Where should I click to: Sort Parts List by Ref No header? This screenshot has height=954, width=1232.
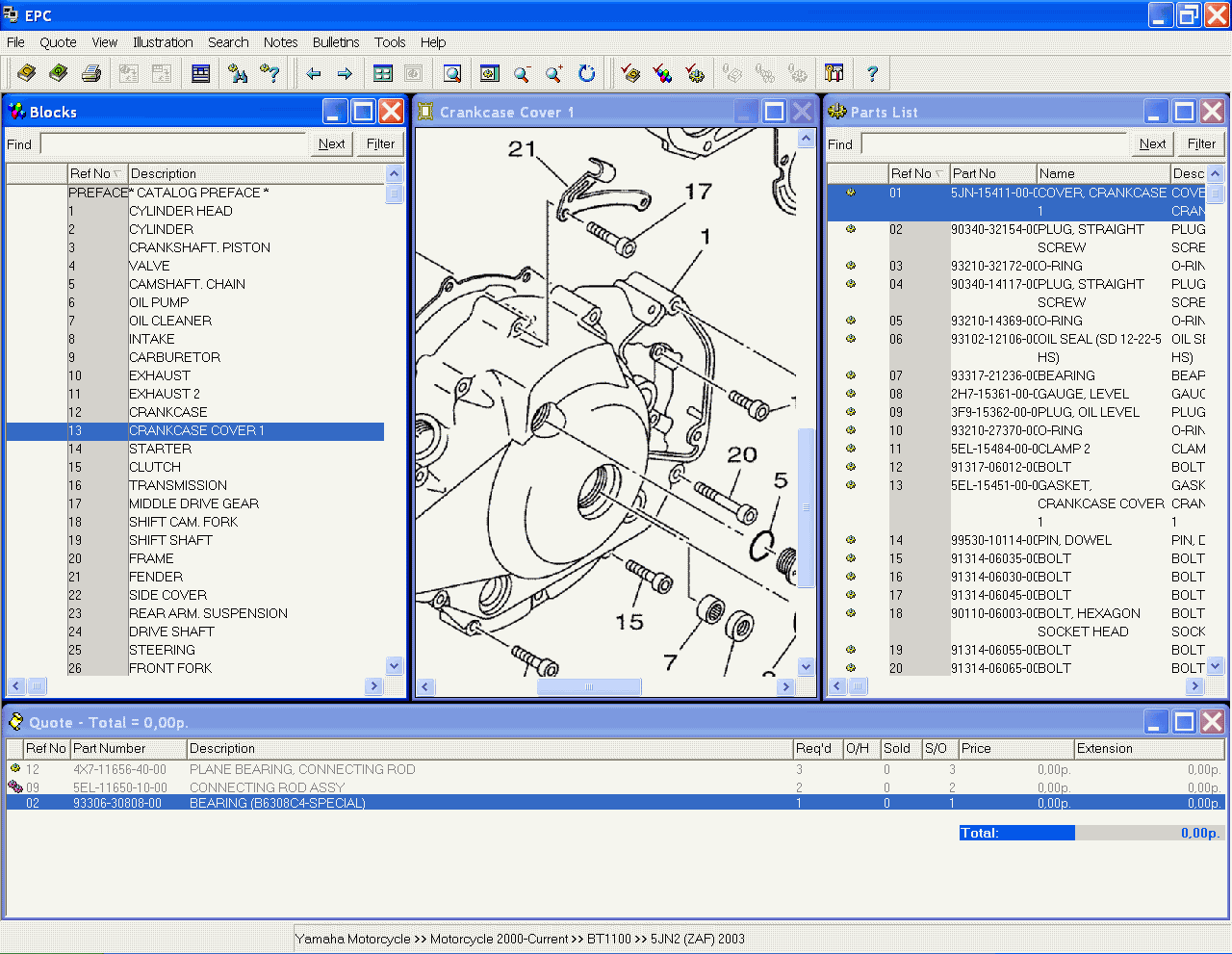[x=918, y=173]
